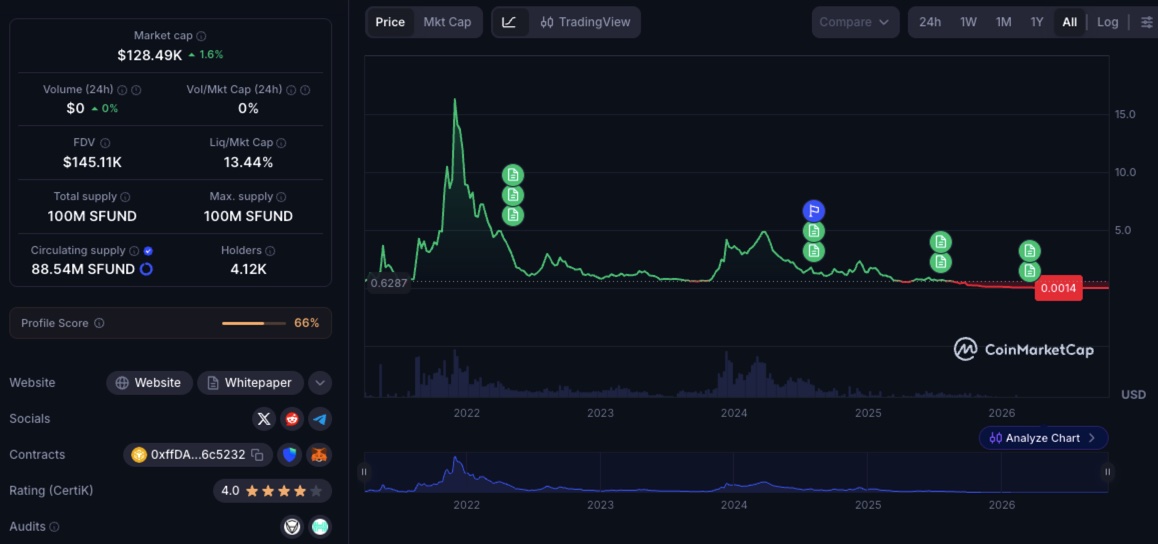The height and width of the screenshot is (544, 1158).
Task: Select the 24h time range
Action: point(930,22)
